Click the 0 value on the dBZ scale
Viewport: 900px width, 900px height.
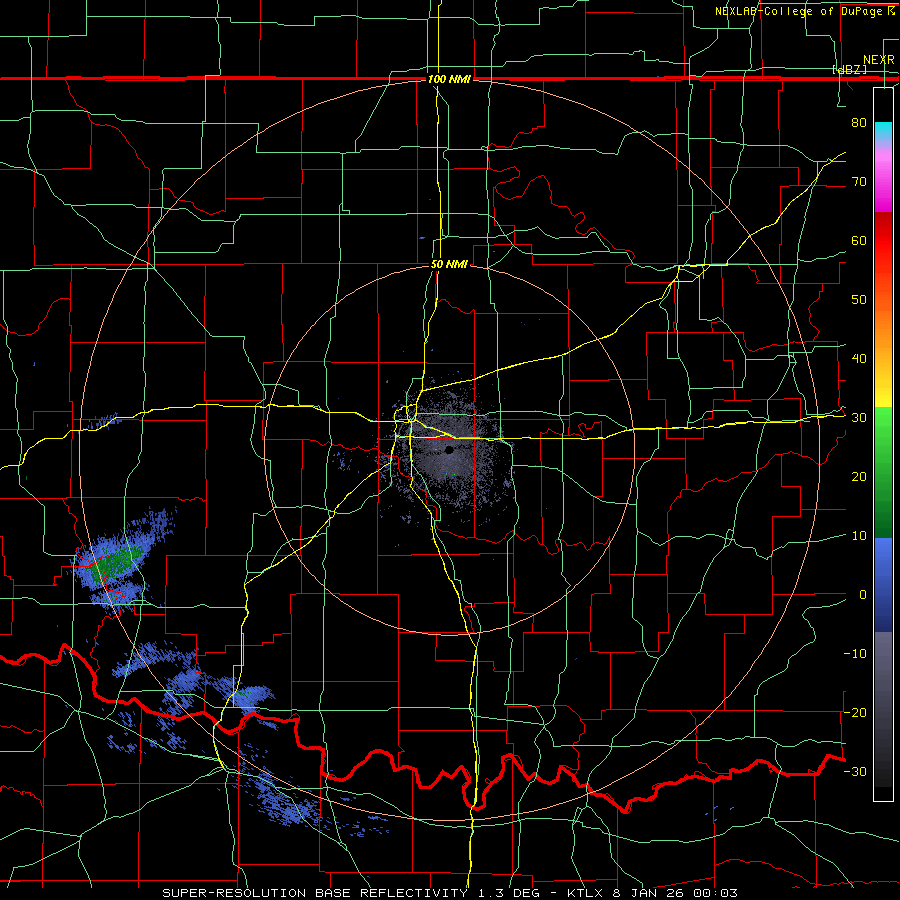click(863, 595)
